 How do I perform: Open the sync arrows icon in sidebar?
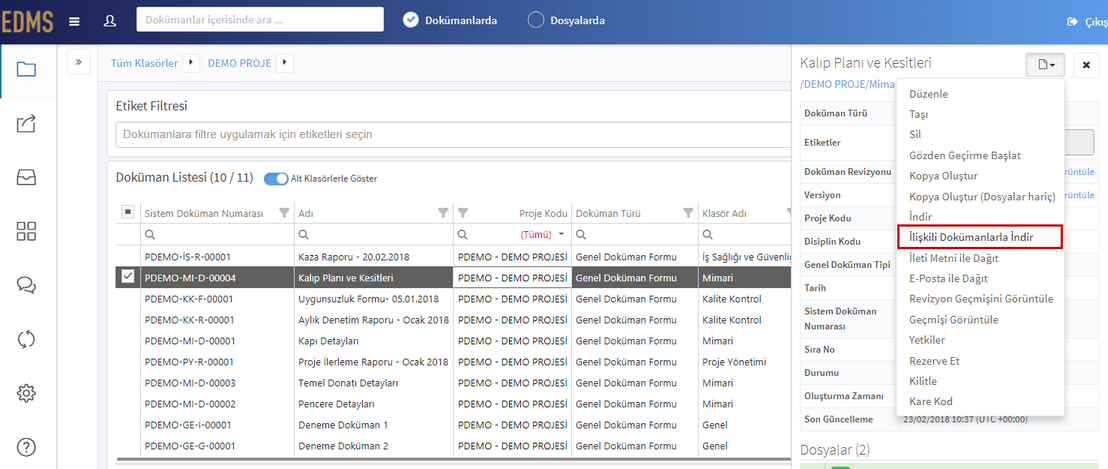click(x=26, y=339)
